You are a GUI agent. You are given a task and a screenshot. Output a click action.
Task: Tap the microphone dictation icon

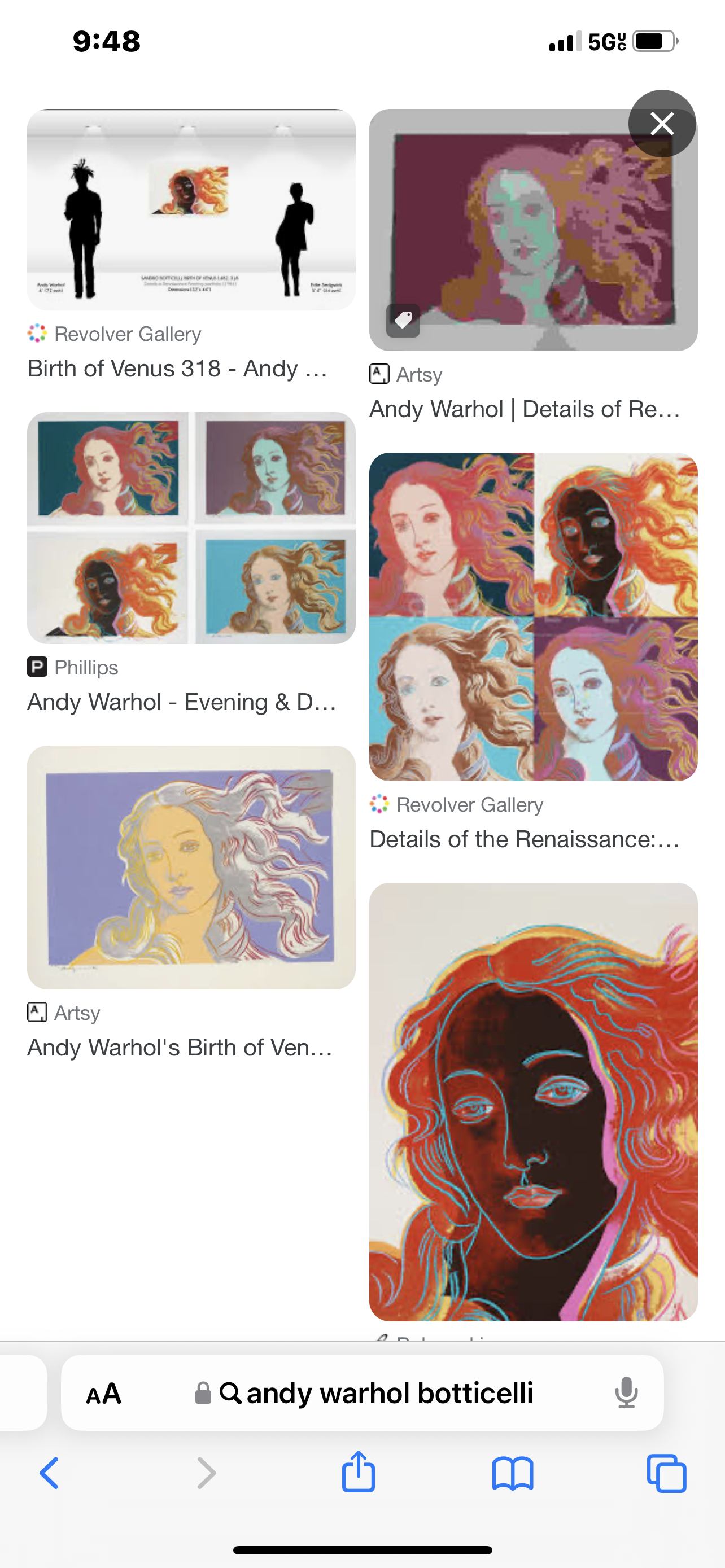[x=626, y=1392]
